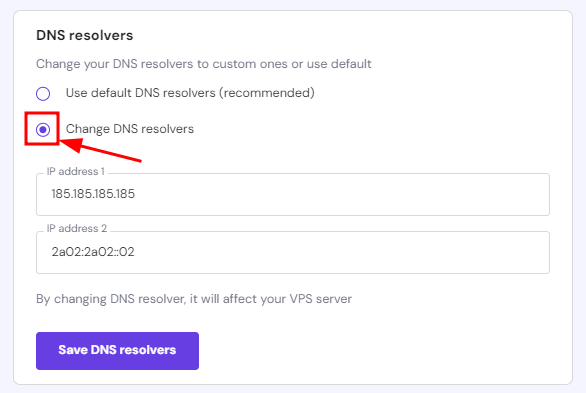Click the 'IP address 2' floating field label

pyautogui.click(x=77, y=228)
